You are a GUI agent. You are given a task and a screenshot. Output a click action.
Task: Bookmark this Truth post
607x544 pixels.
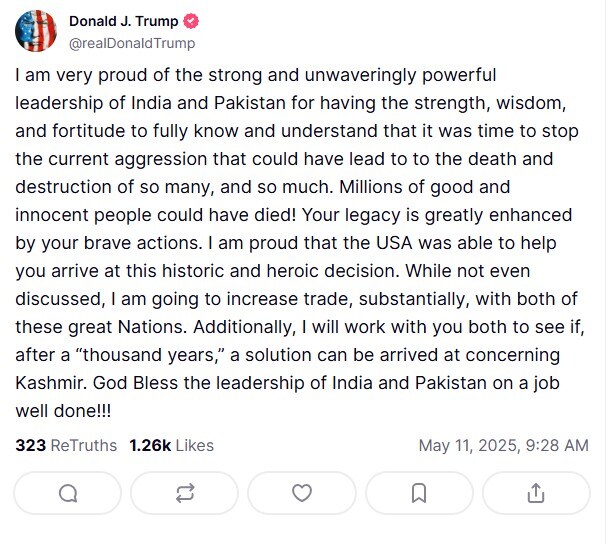(x=419, y=493)
